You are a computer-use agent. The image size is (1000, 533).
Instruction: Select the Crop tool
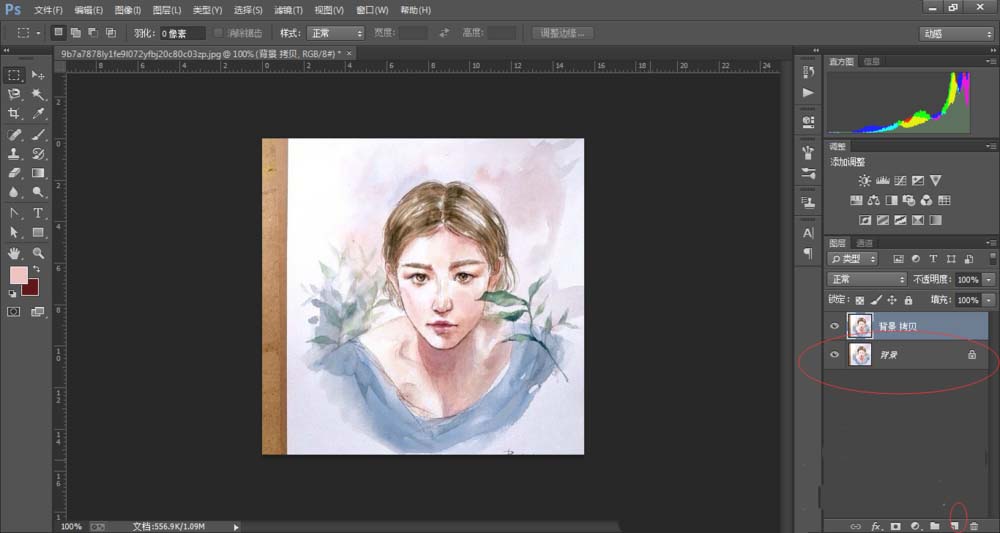click(15, 114)
